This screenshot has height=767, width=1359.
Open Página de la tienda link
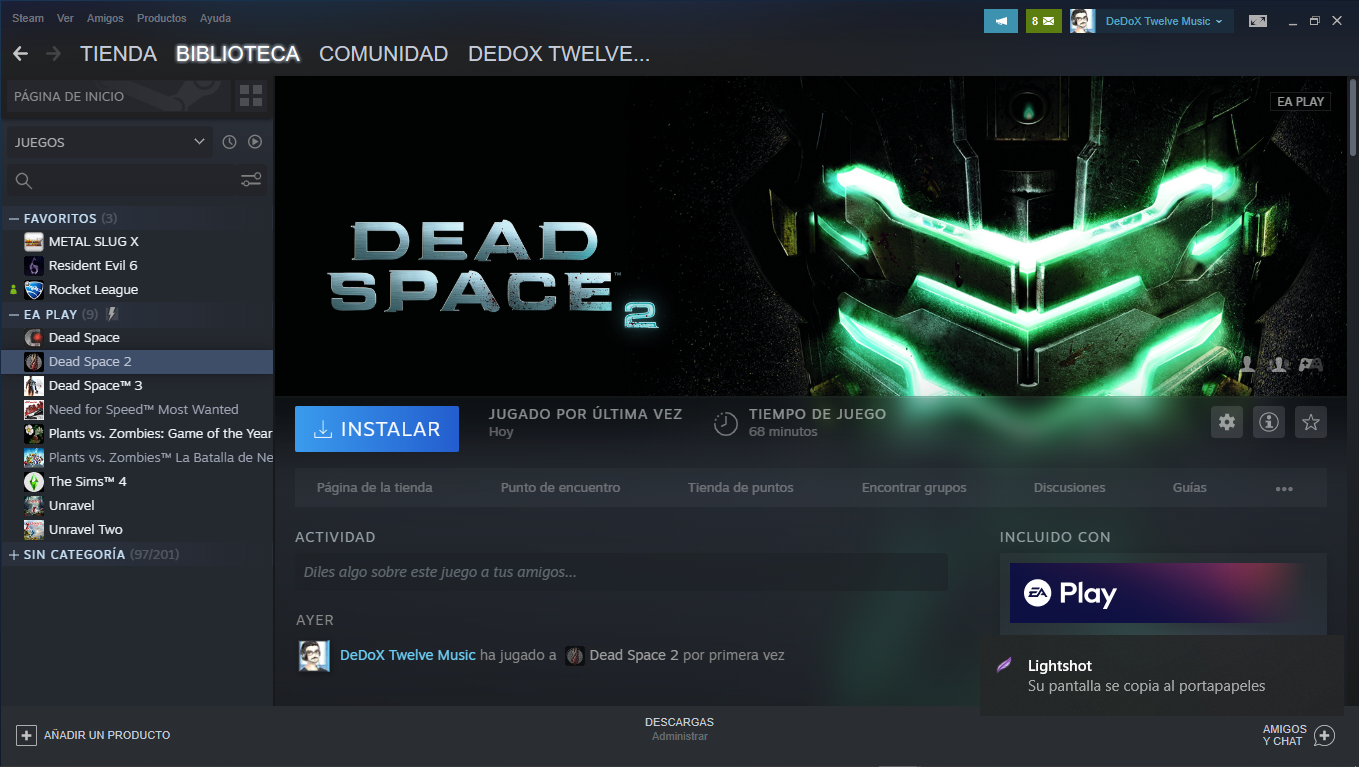pos(375,488)
